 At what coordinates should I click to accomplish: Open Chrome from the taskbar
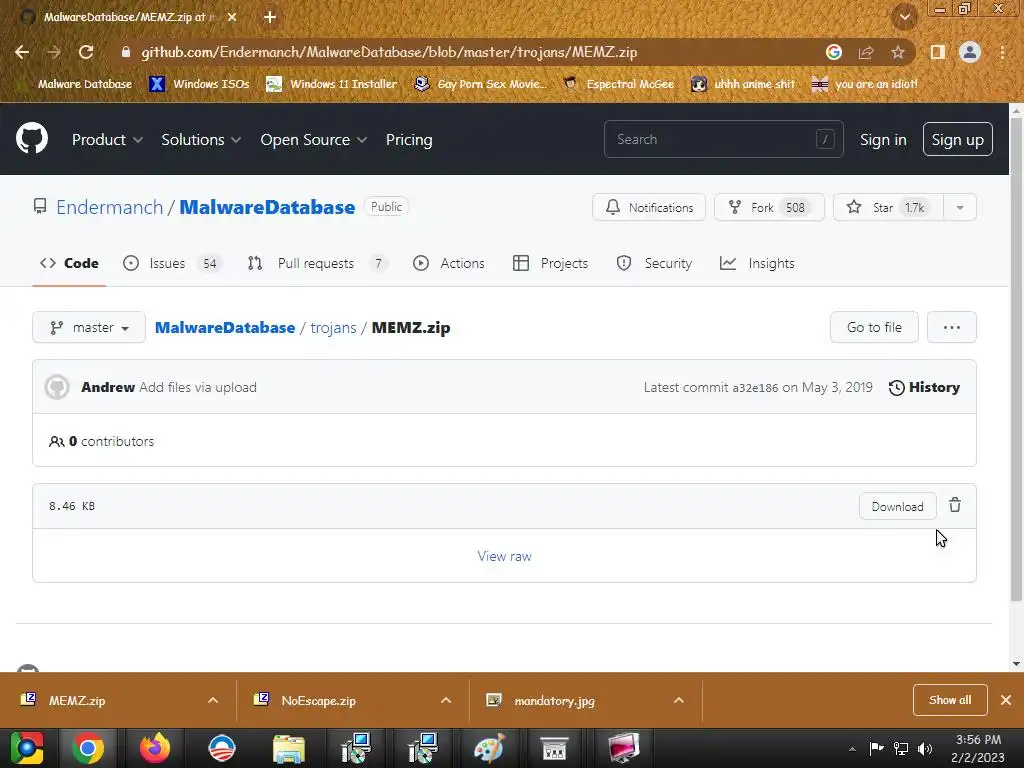[x=88, y=748]
